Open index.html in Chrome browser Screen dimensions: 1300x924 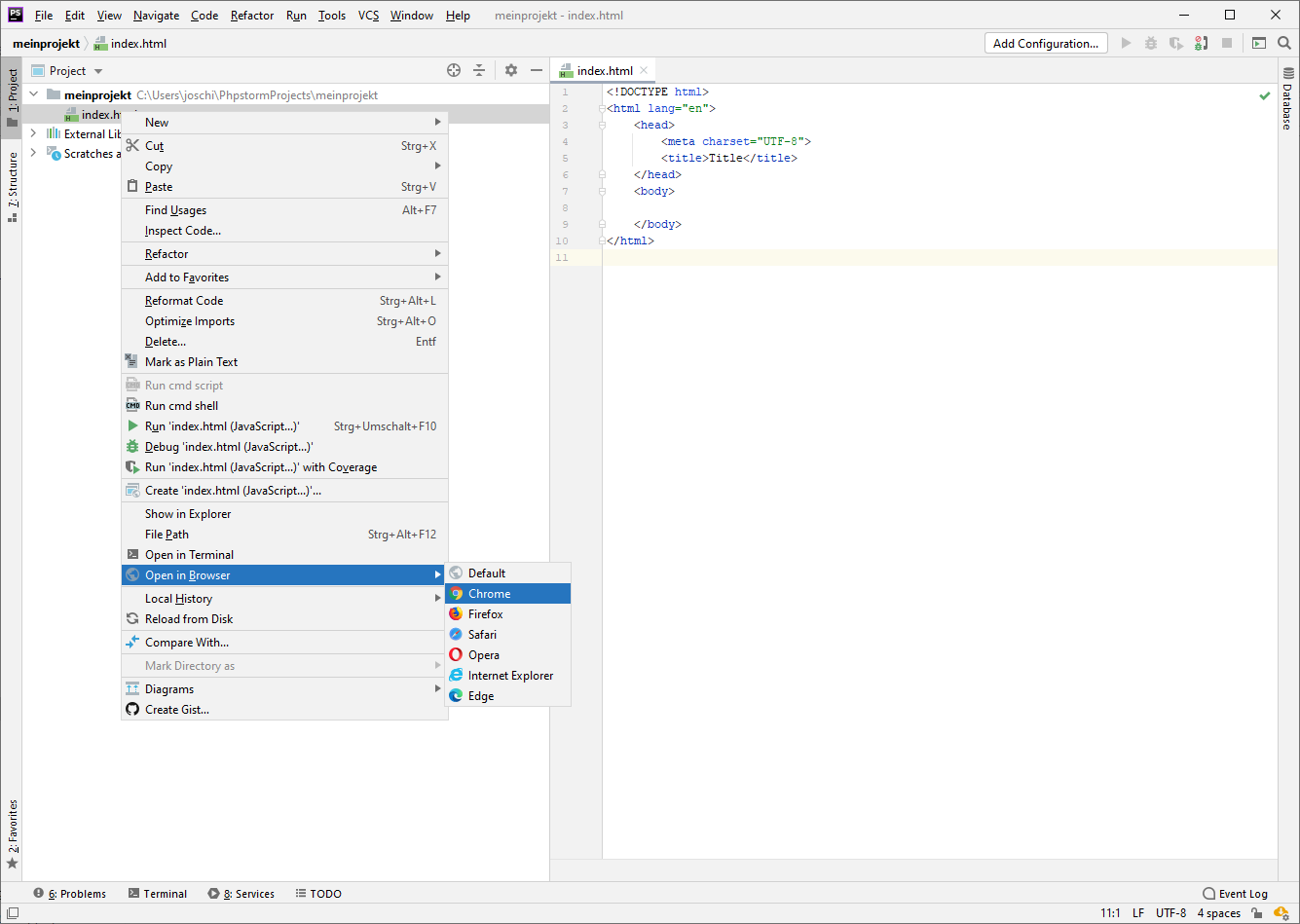(489, 594)
